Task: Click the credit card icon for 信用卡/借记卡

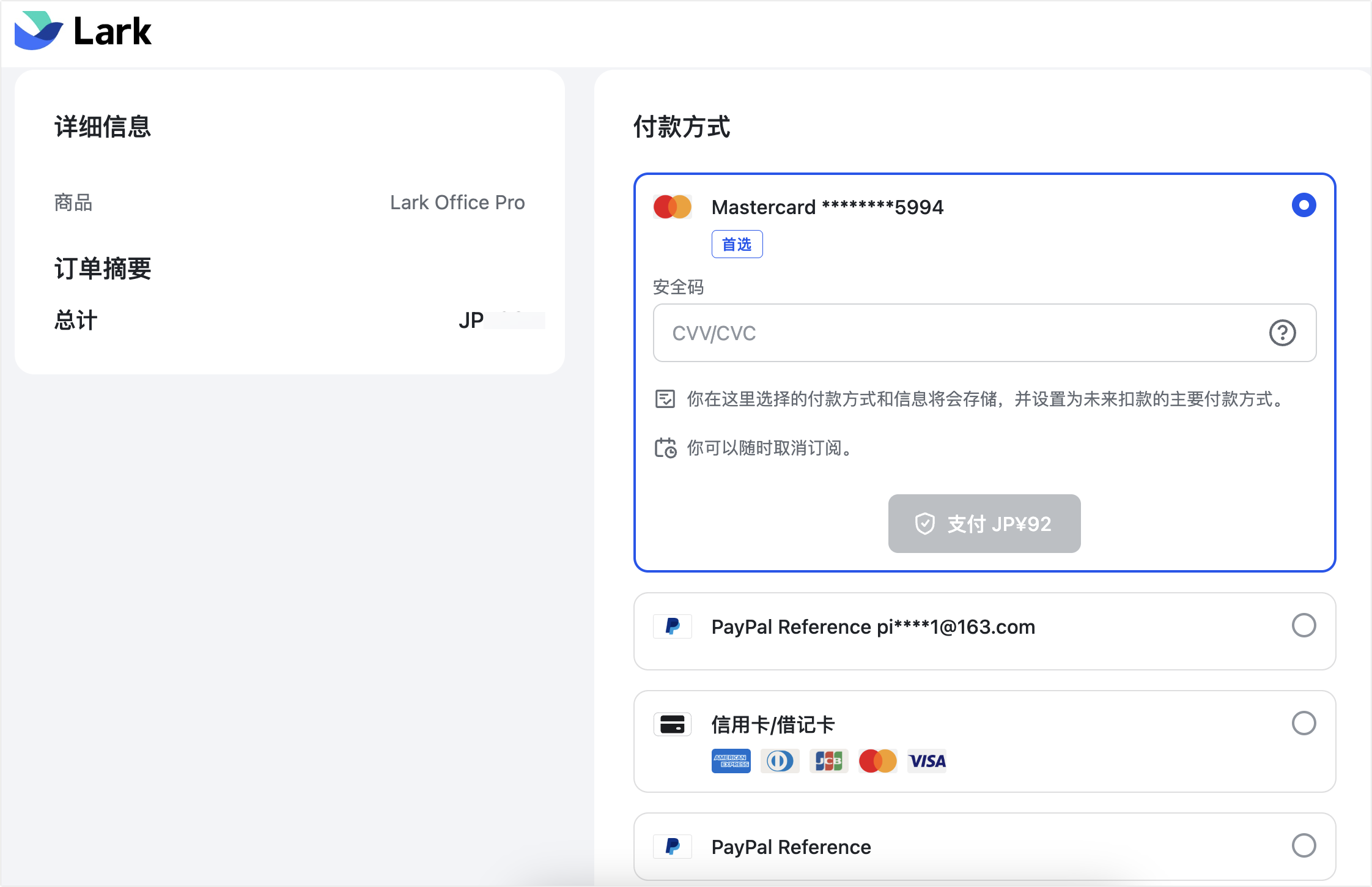Action: click(673, 724)
